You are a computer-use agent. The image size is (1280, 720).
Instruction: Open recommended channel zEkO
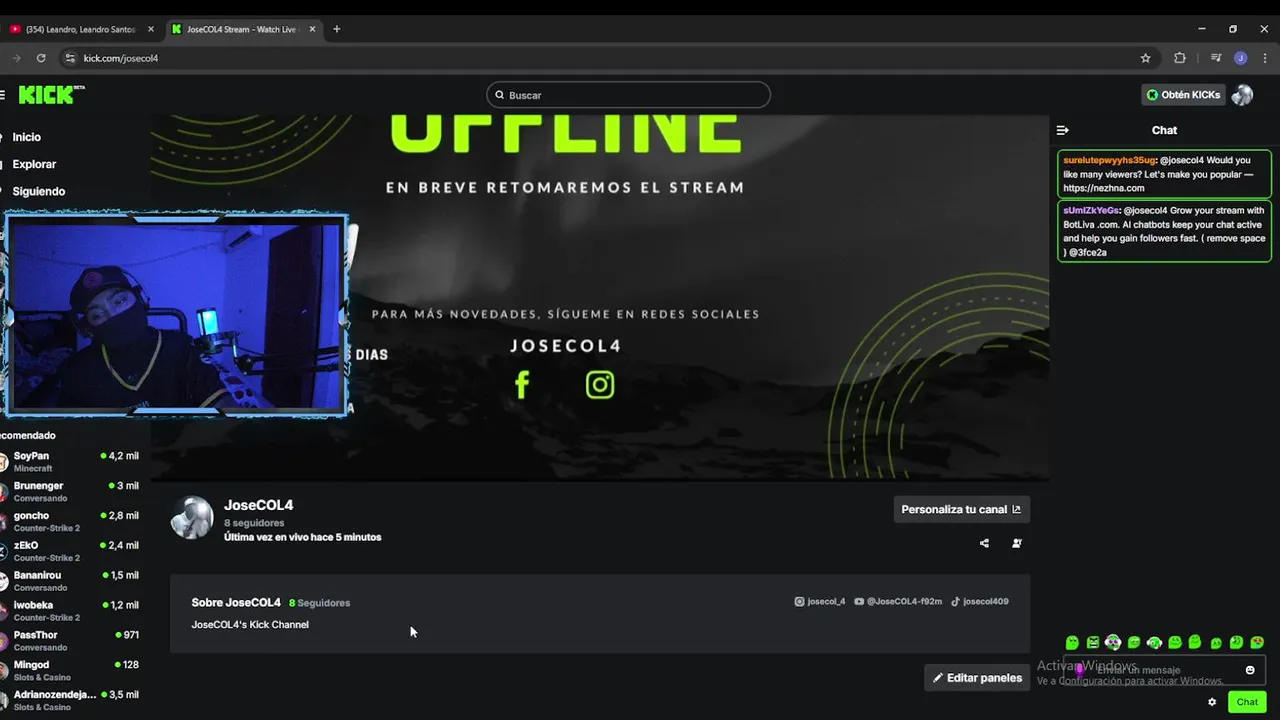(x=70, y=552)
